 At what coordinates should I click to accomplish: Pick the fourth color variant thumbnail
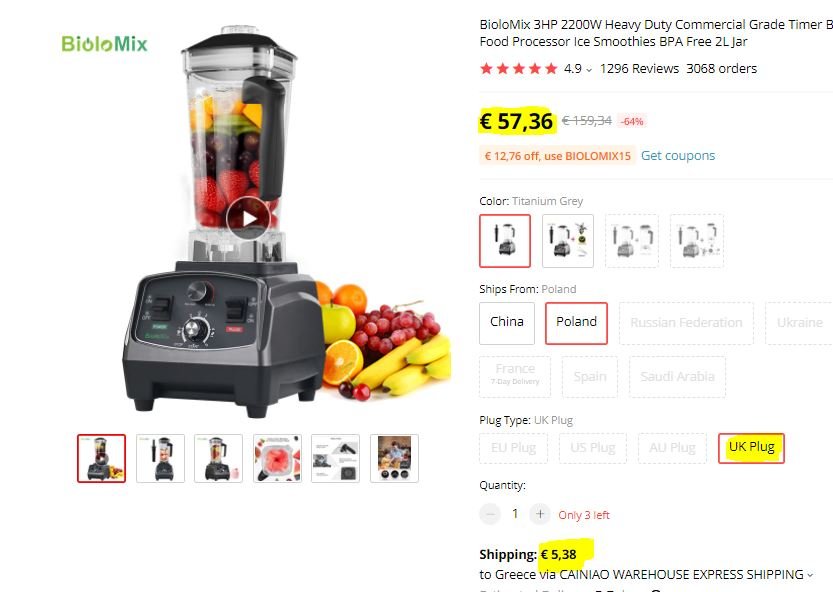(x=696, y=241)
